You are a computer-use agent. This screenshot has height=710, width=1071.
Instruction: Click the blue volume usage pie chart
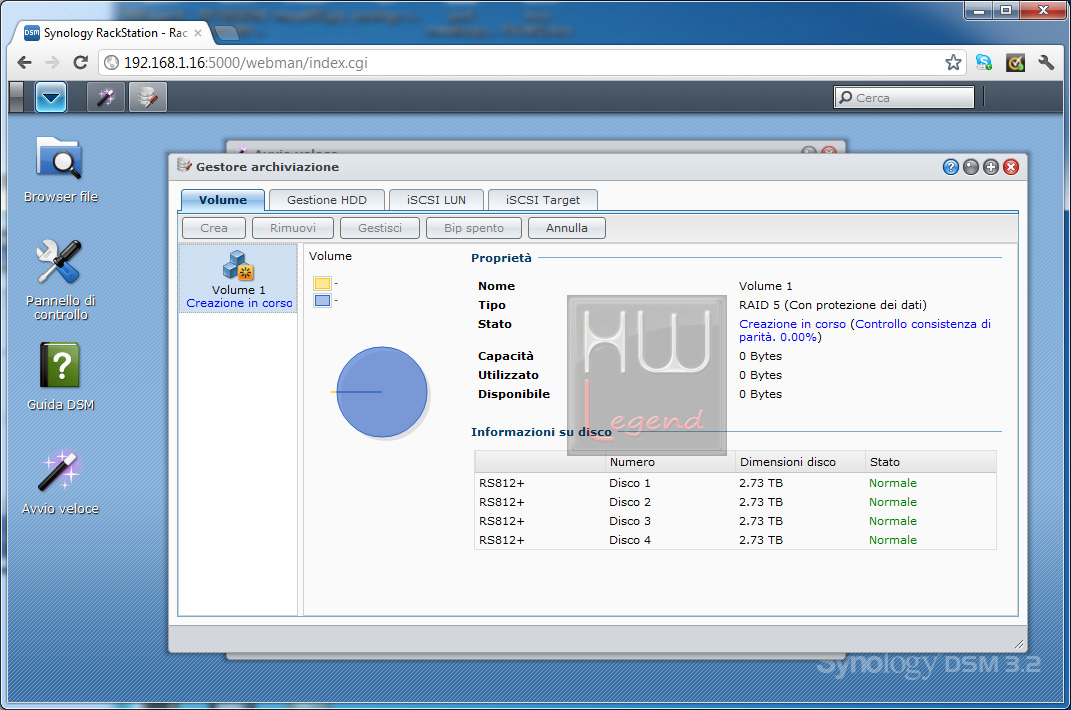pyautogui.click(x=382, y=392)
